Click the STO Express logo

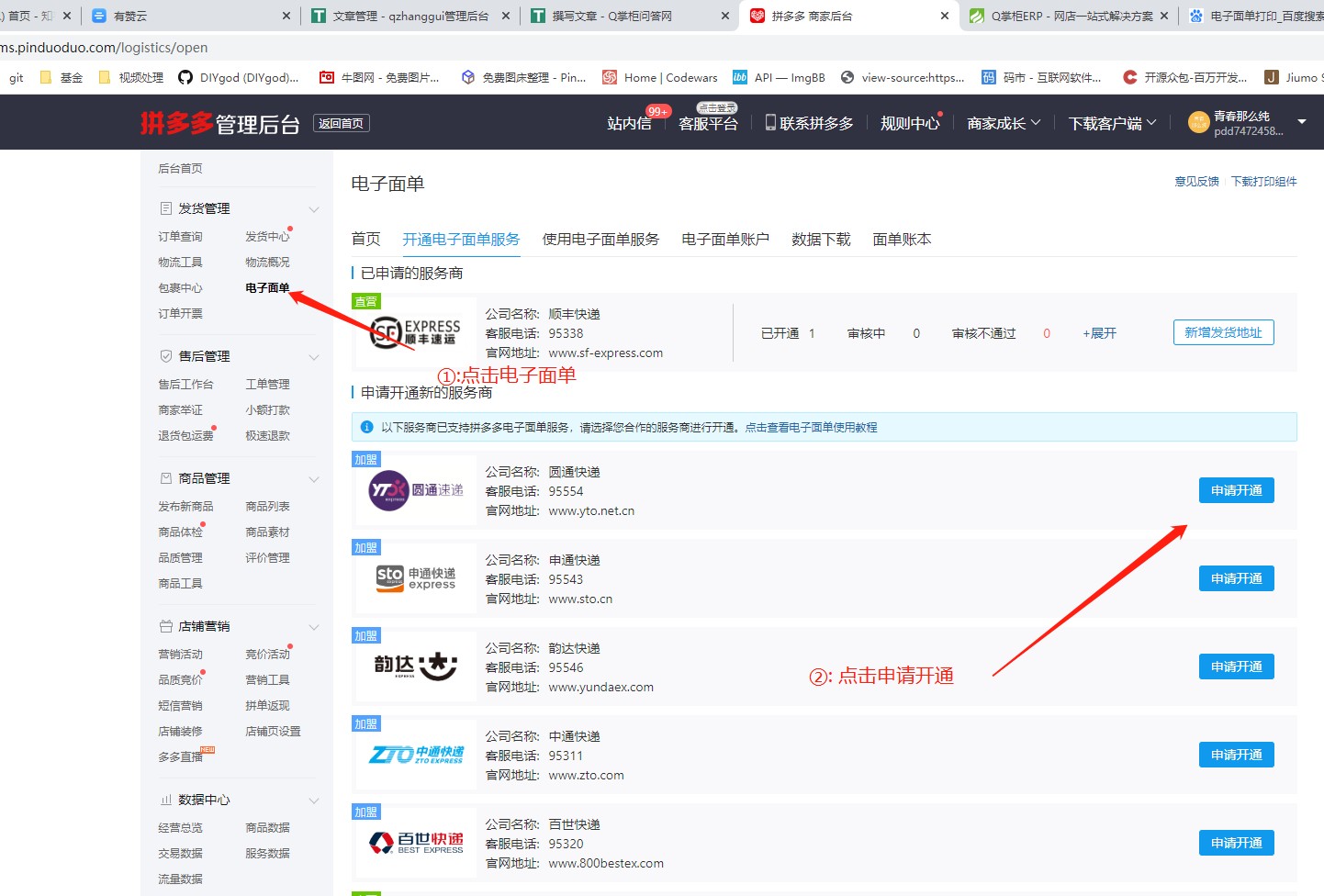pos(415,578)
